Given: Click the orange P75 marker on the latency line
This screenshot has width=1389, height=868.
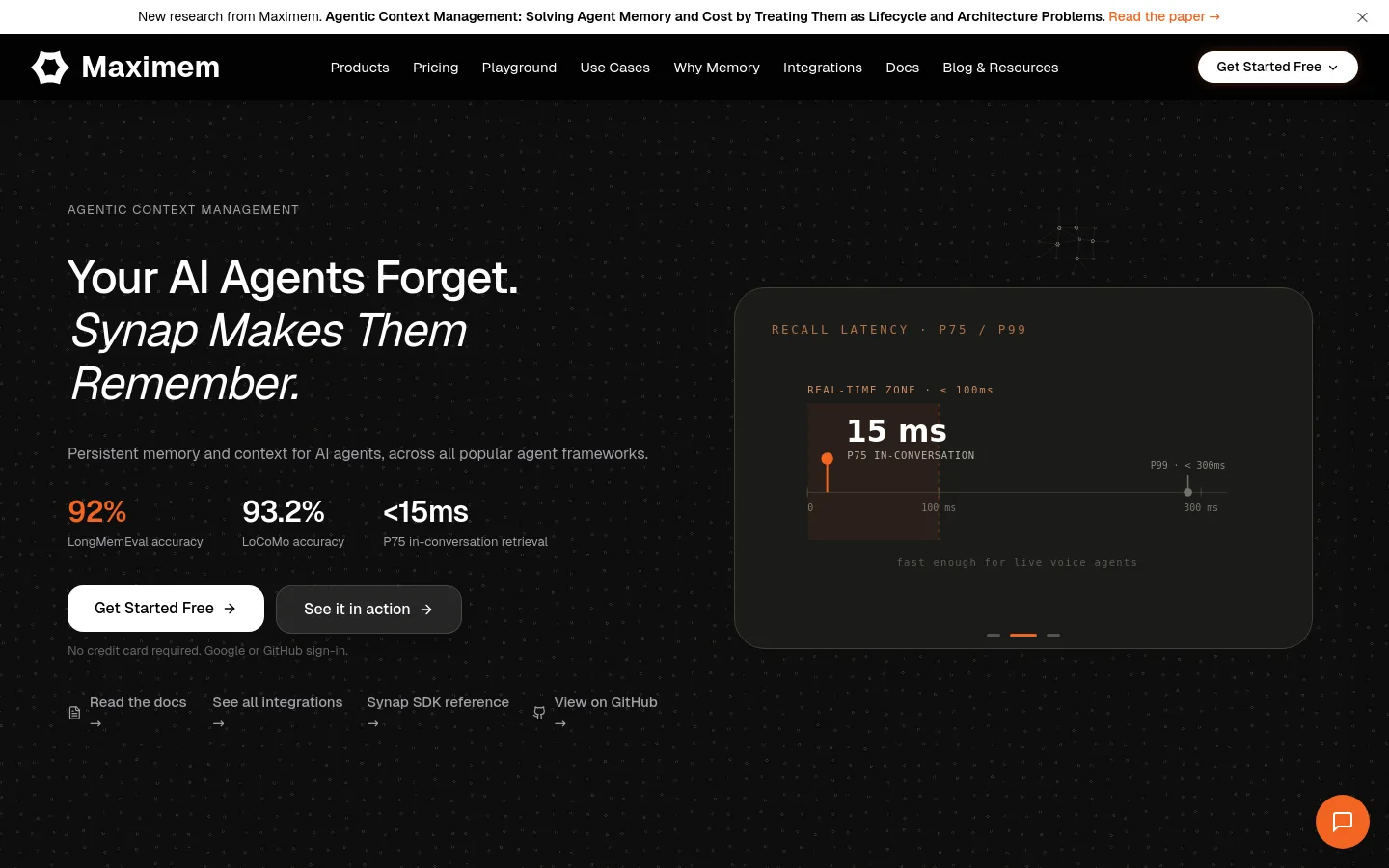Looking at the screenshot, I should point(827,459).
